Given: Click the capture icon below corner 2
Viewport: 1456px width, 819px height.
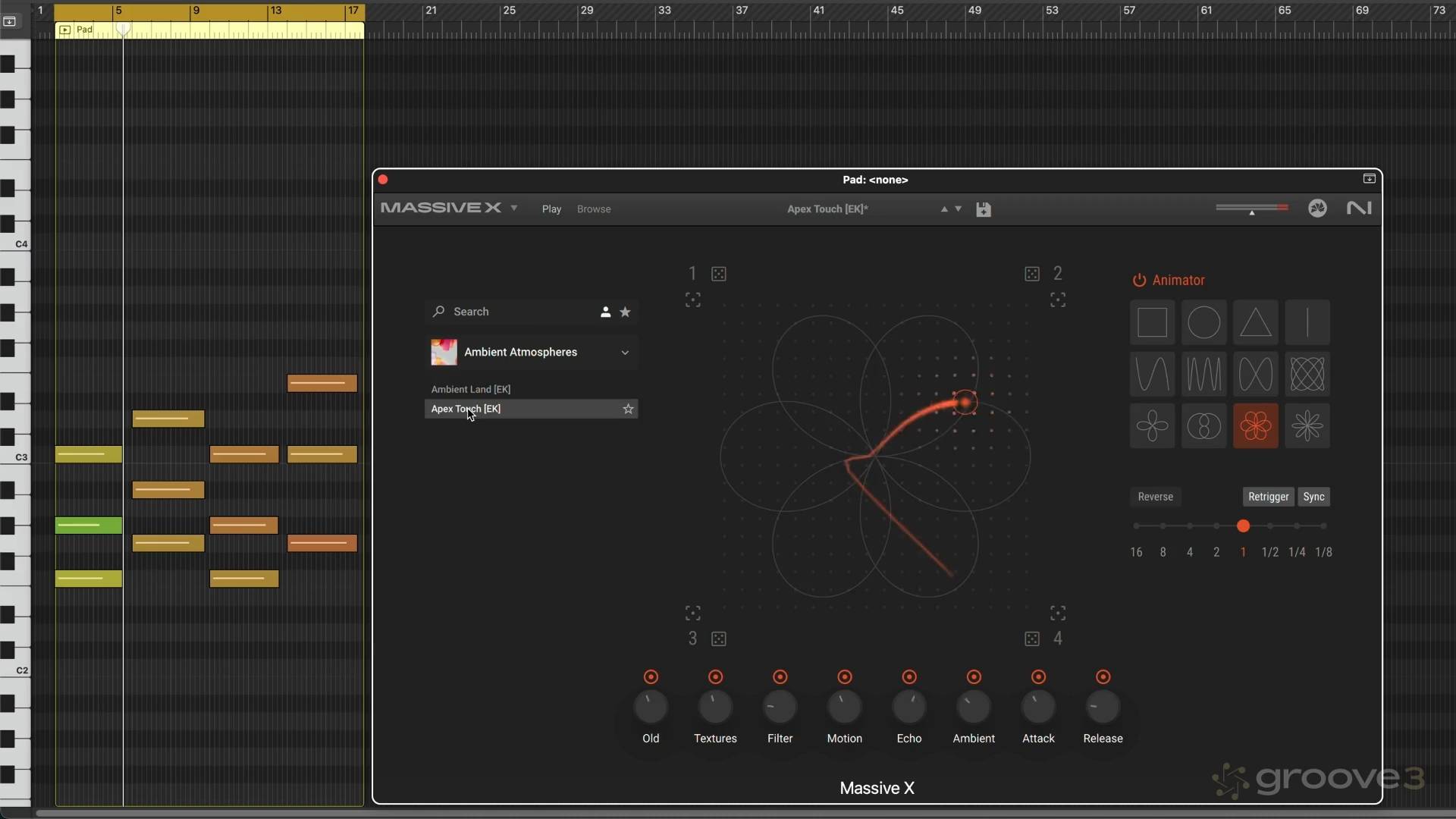Looking at the screenshot, I should [x=1058, y=300].
